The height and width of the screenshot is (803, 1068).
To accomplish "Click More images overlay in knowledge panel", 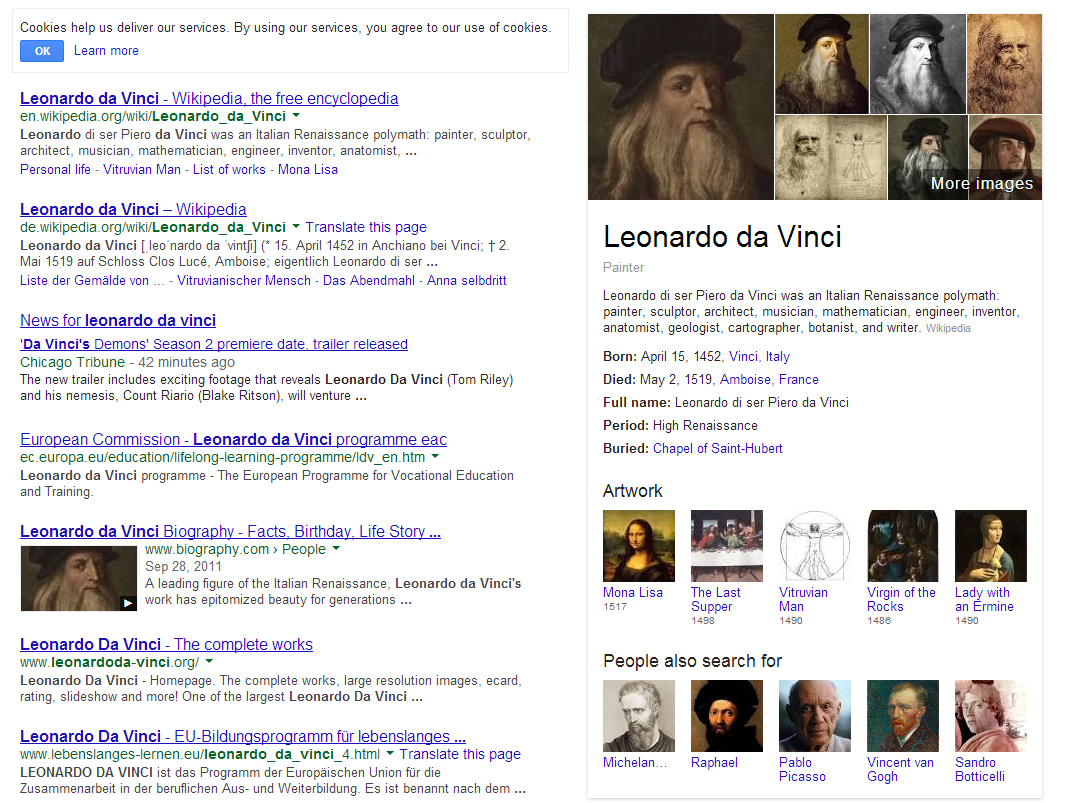I will click(981, 183).
